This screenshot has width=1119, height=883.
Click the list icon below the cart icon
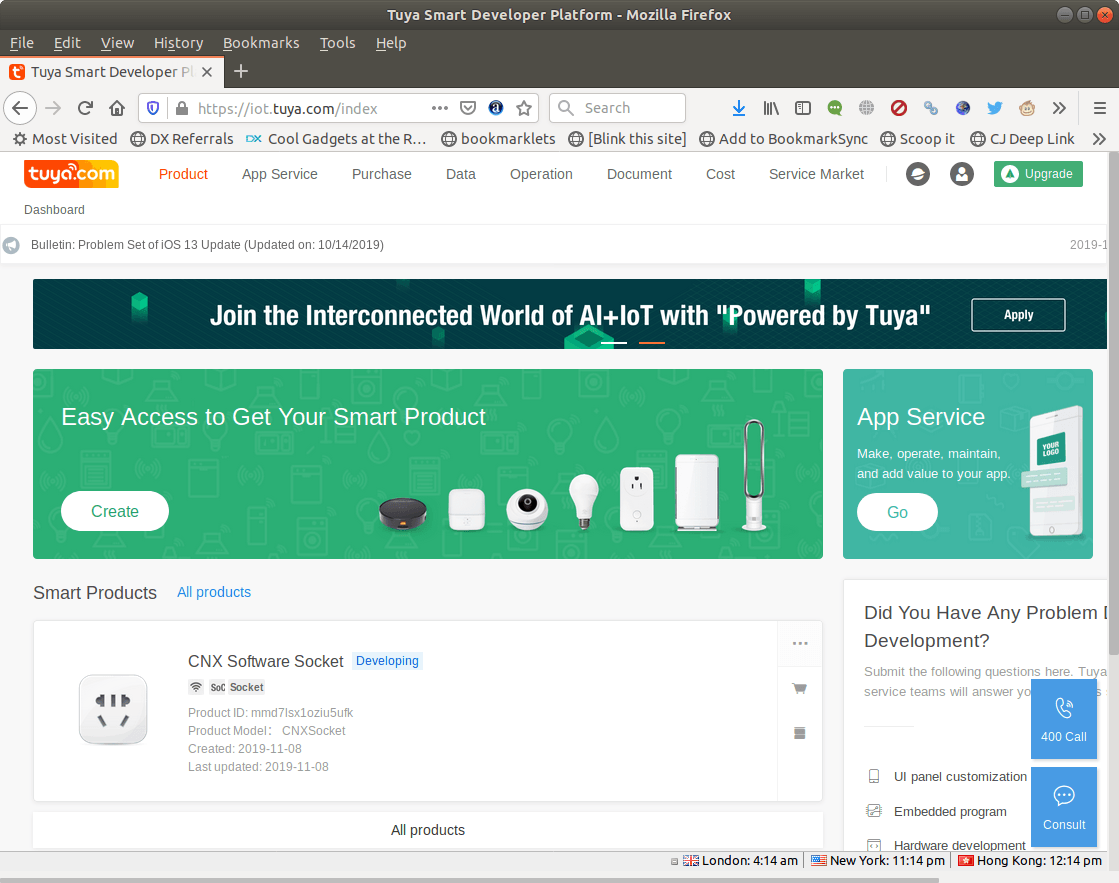pyautogui.click(x=800, y=733)
